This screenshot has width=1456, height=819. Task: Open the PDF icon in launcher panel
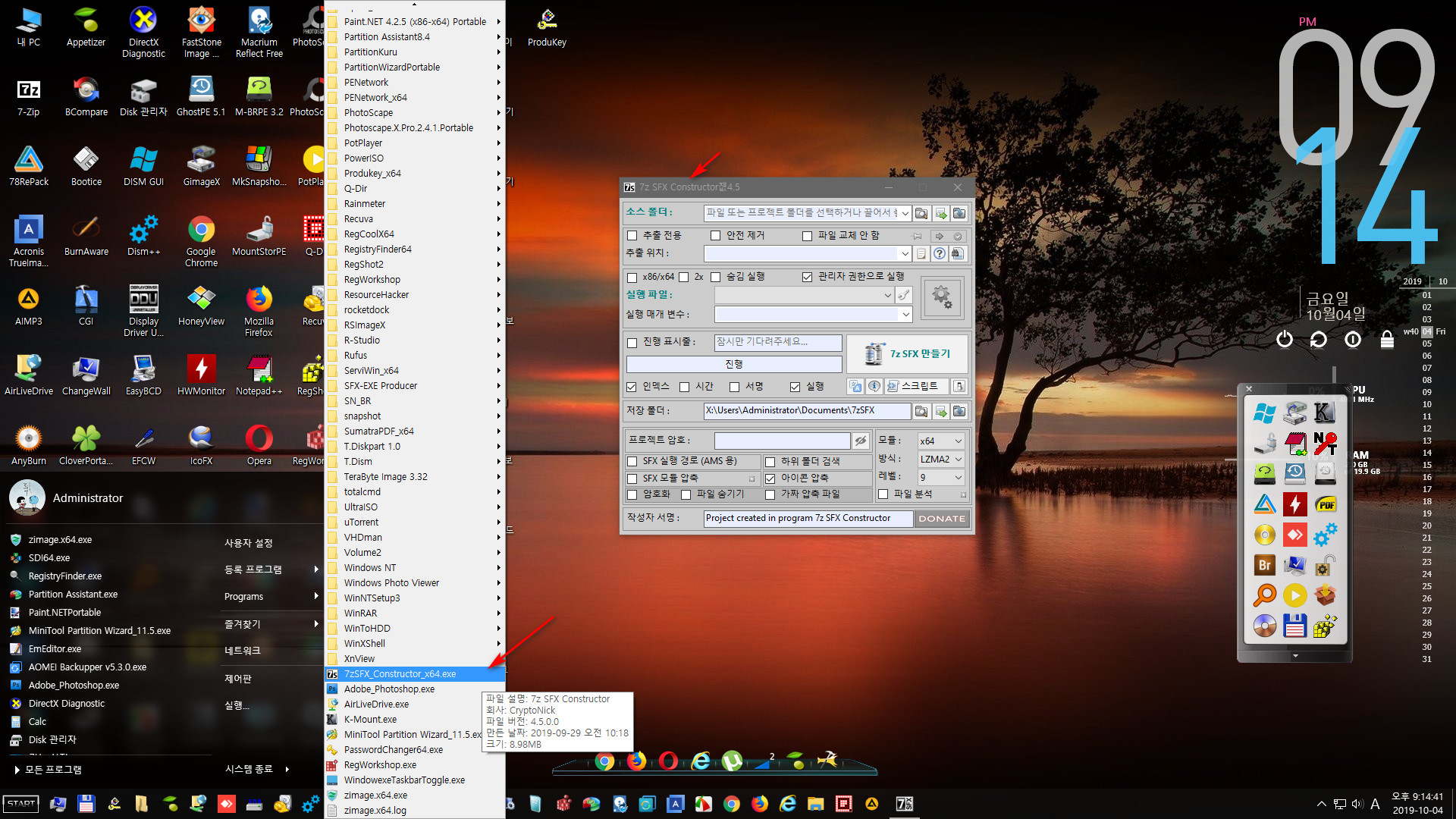pos(1325,504)
